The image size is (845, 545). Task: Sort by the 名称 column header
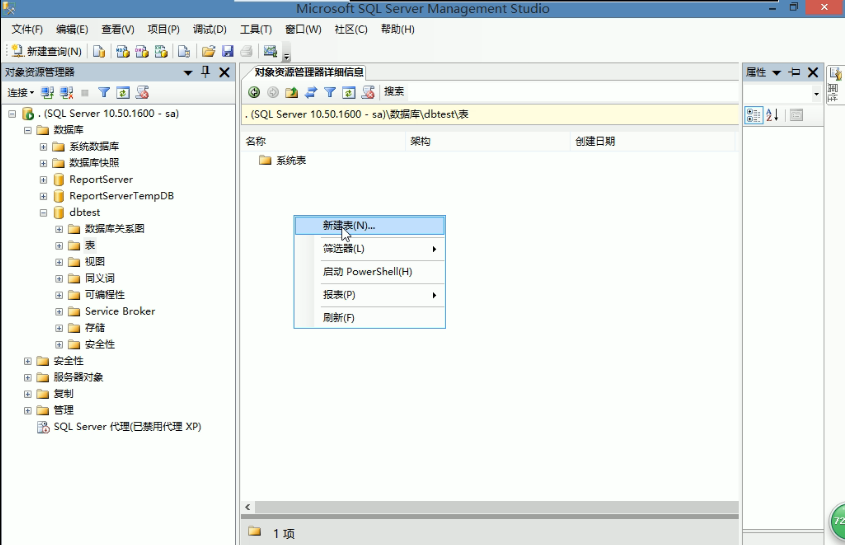[x=323, y=141]
